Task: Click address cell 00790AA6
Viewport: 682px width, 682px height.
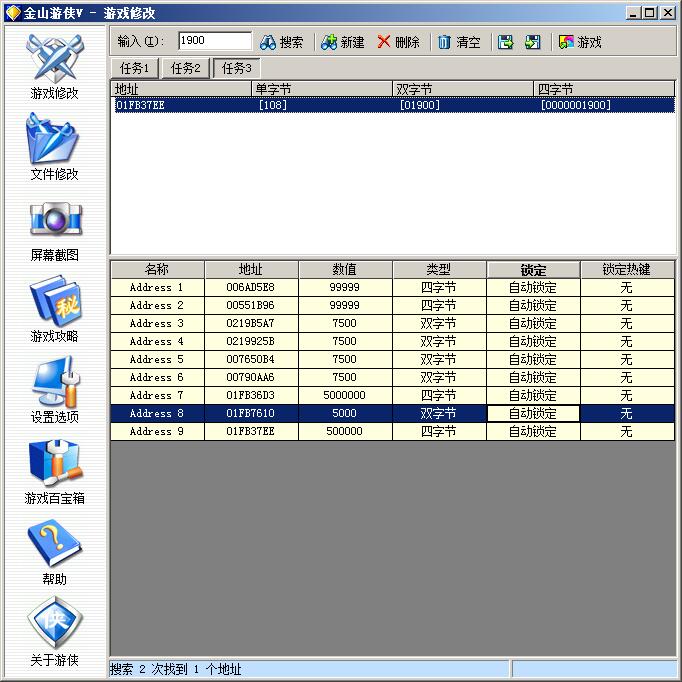Action: (251, 377)
